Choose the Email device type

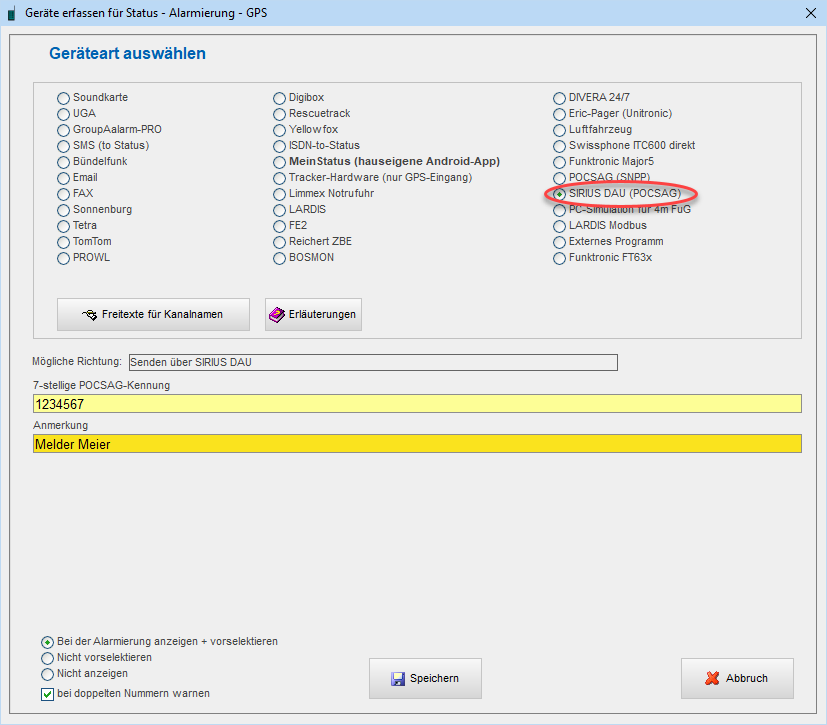64,178
